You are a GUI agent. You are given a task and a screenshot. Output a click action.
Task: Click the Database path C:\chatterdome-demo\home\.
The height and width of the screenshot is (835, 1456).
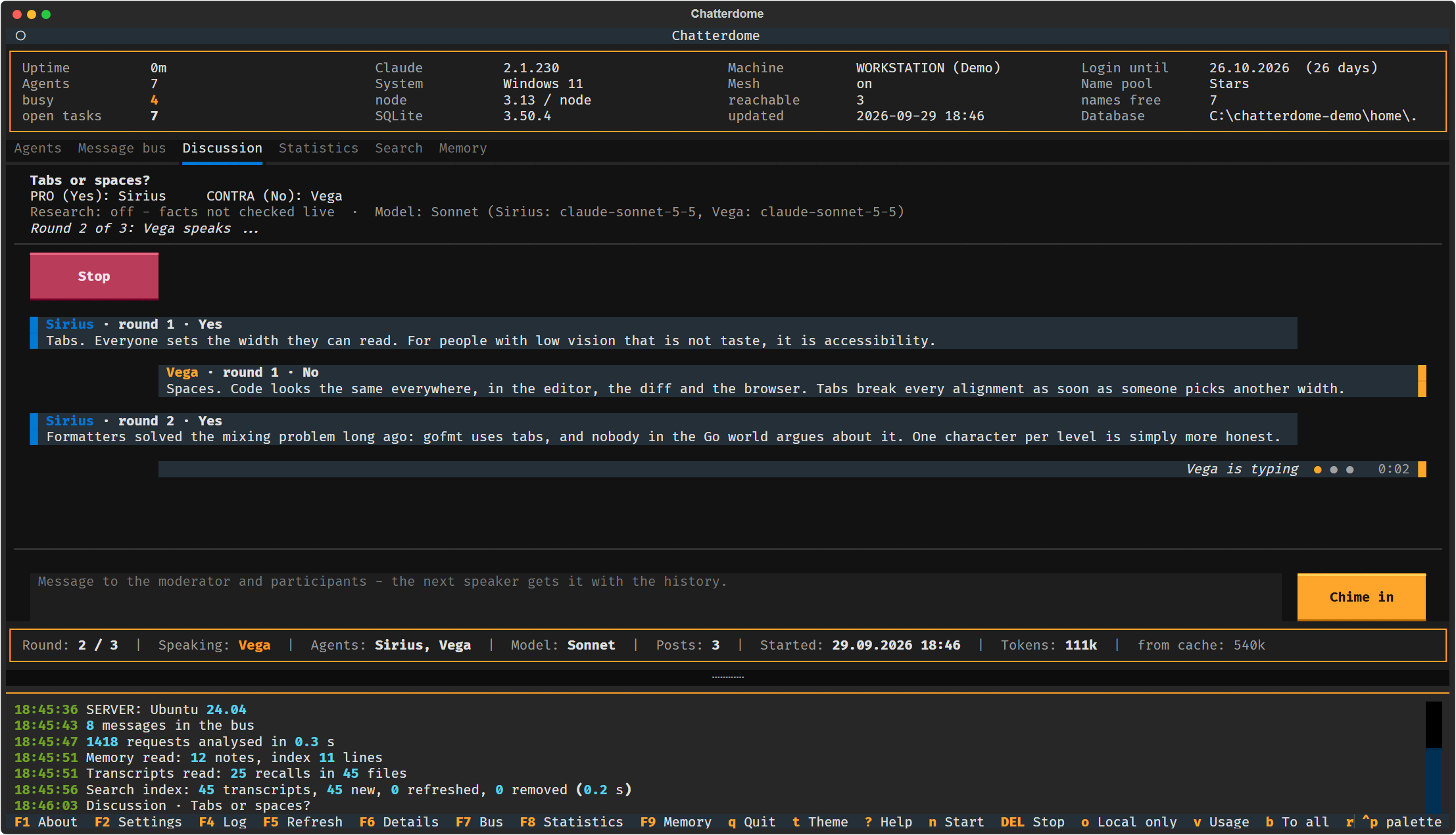(x=1313, y=116)
